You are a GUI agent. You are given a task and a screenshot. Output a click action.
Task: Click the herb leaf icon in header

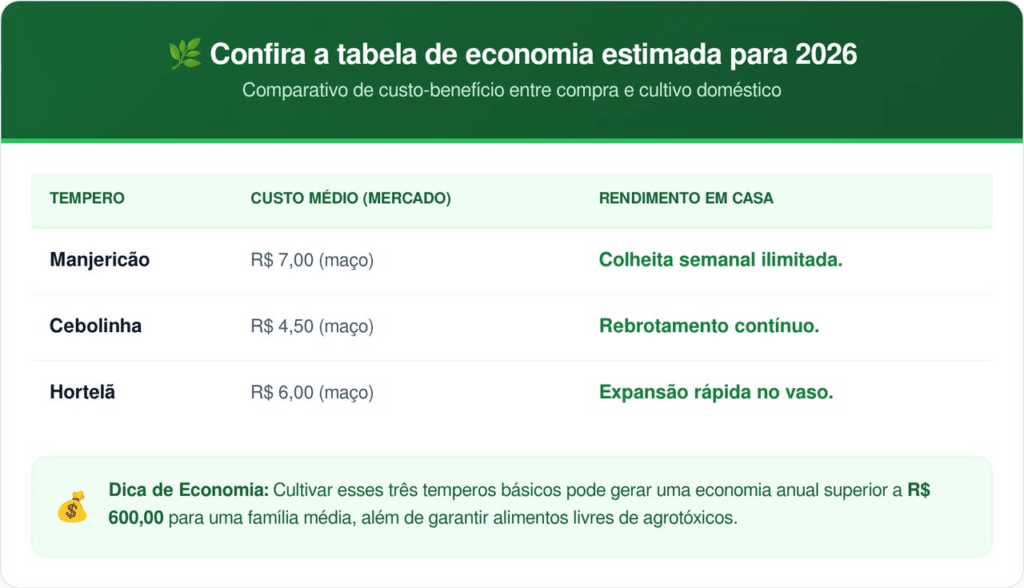tap(184, 53)
